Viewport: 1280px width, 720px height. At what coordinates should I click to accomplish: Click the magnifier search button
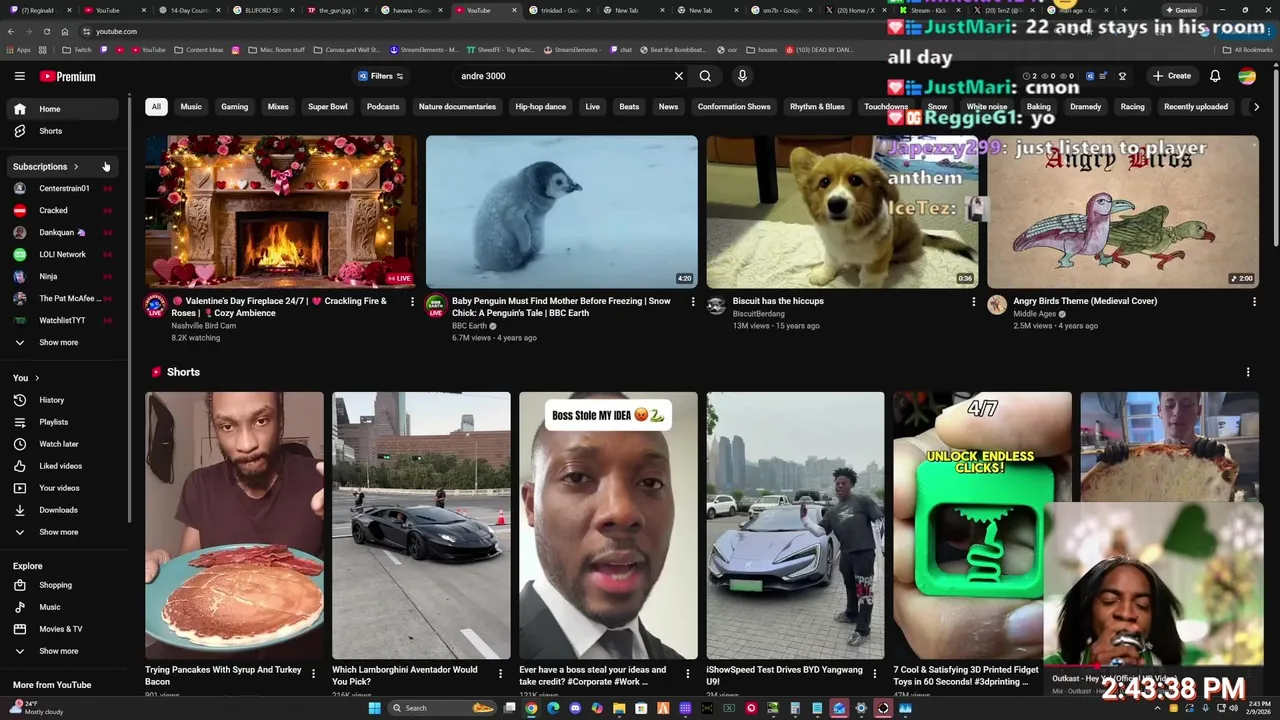[705, 76]
